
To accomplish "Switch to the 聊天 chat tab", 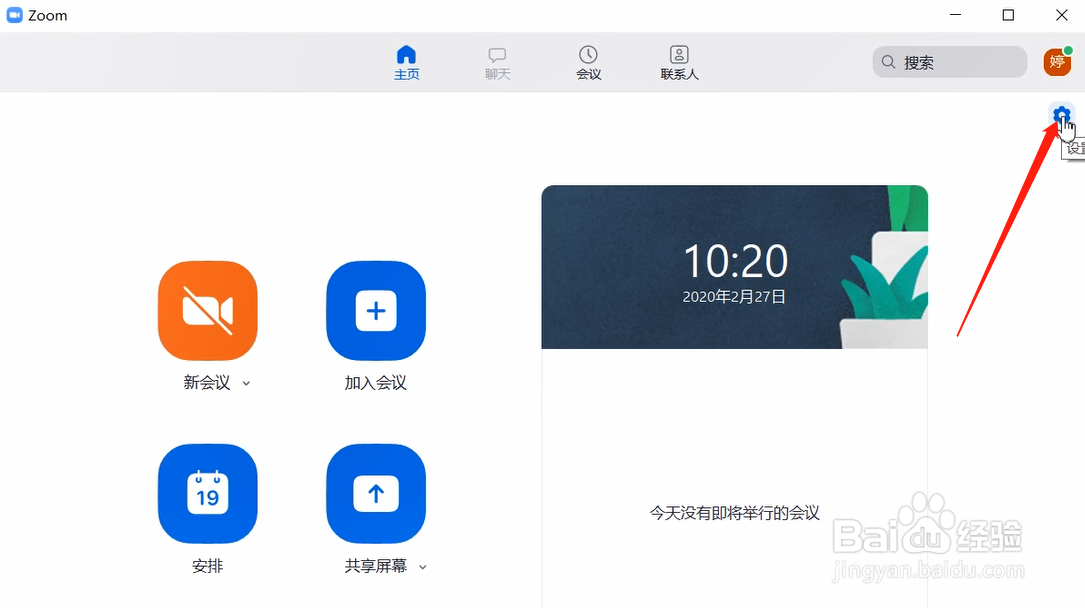I will (x=497, y=62).
